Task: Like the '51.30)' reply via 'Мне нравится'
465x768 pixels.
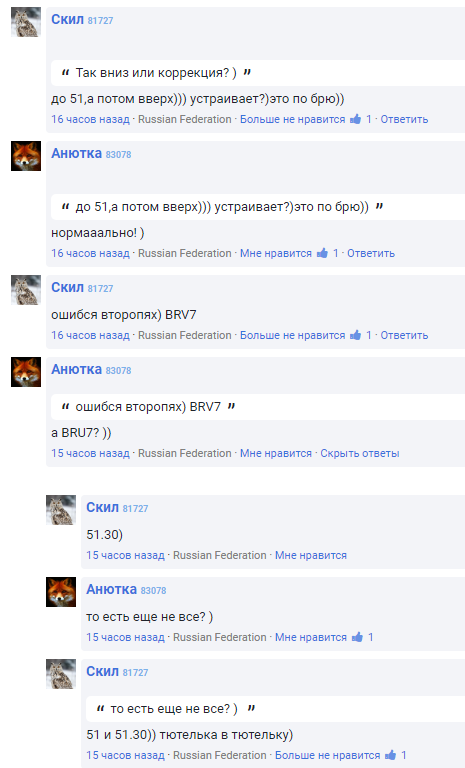Action: coord(311,555)
